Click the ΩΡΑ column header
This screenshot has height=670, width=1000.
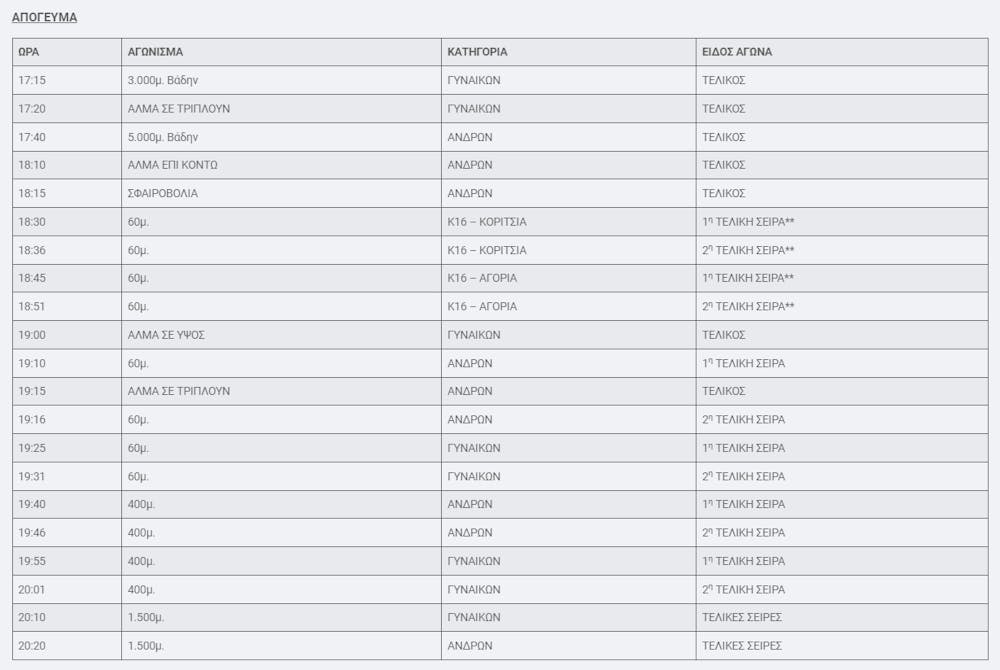click(29, 52)
